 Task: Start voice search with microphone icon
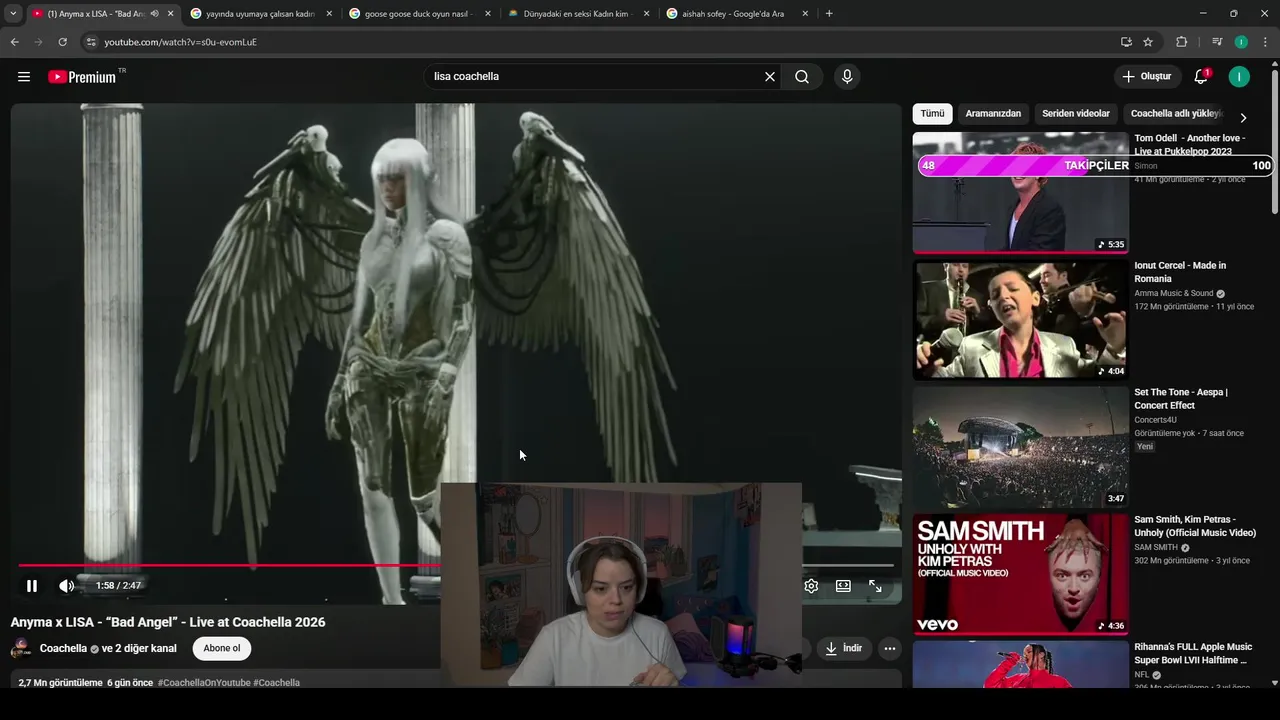847,77
